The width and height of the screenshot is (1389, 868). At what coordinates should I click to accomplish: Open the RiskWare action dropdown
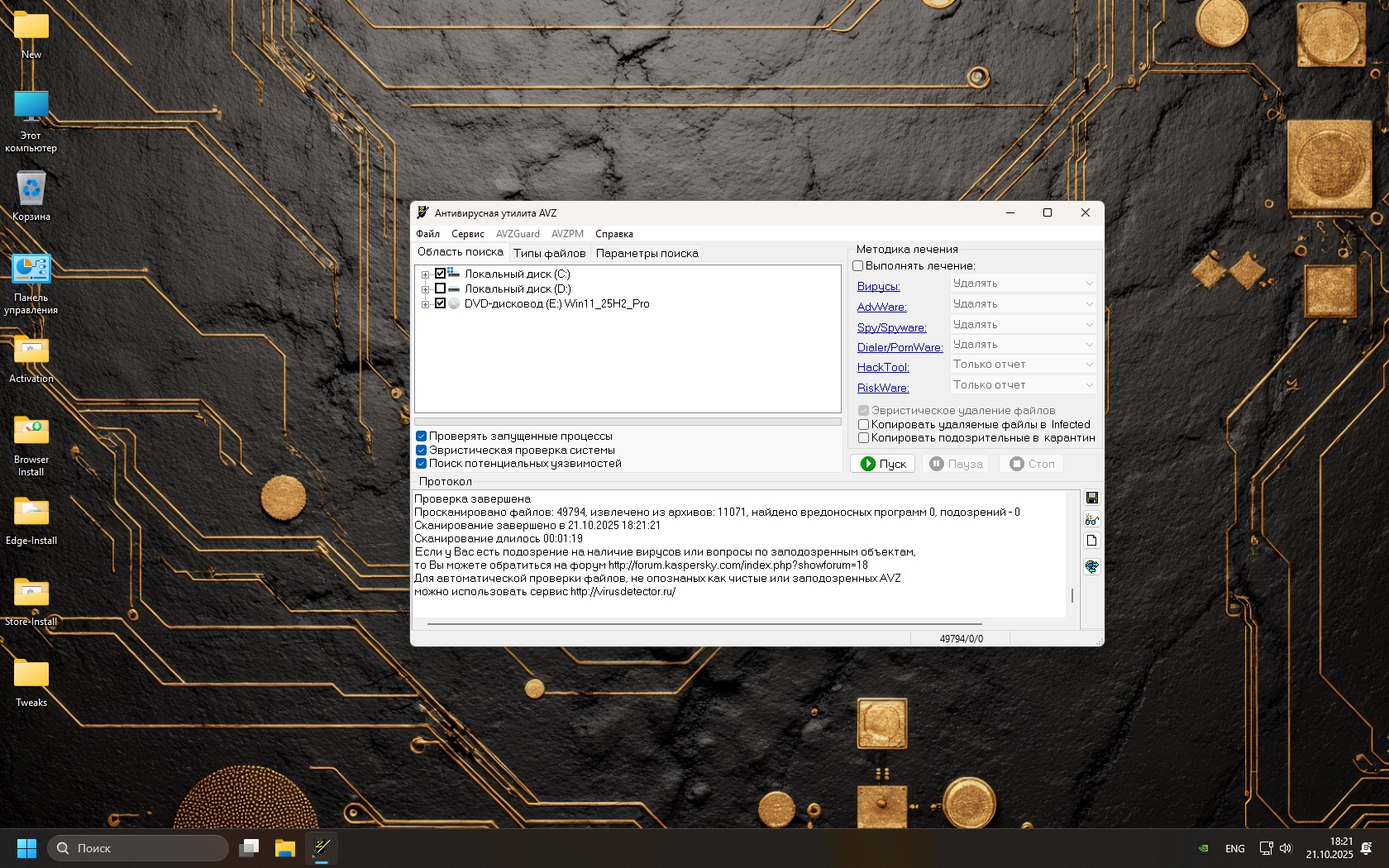tap(1023, 385)
